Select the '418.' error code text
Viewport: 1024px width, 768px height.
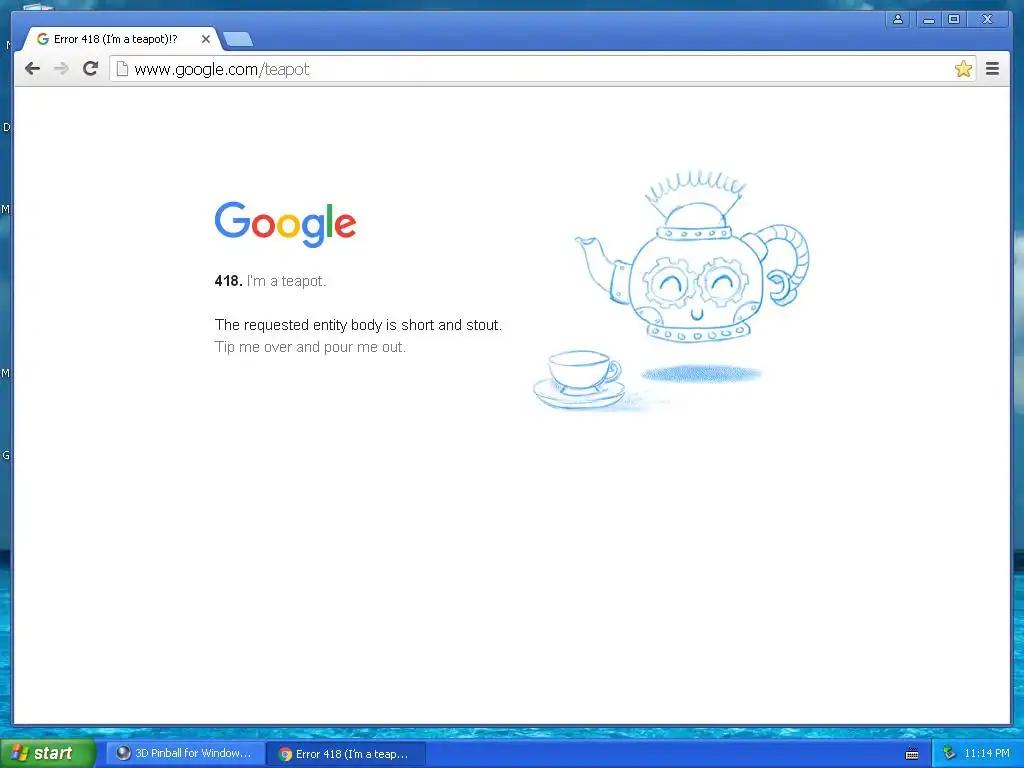229,281
